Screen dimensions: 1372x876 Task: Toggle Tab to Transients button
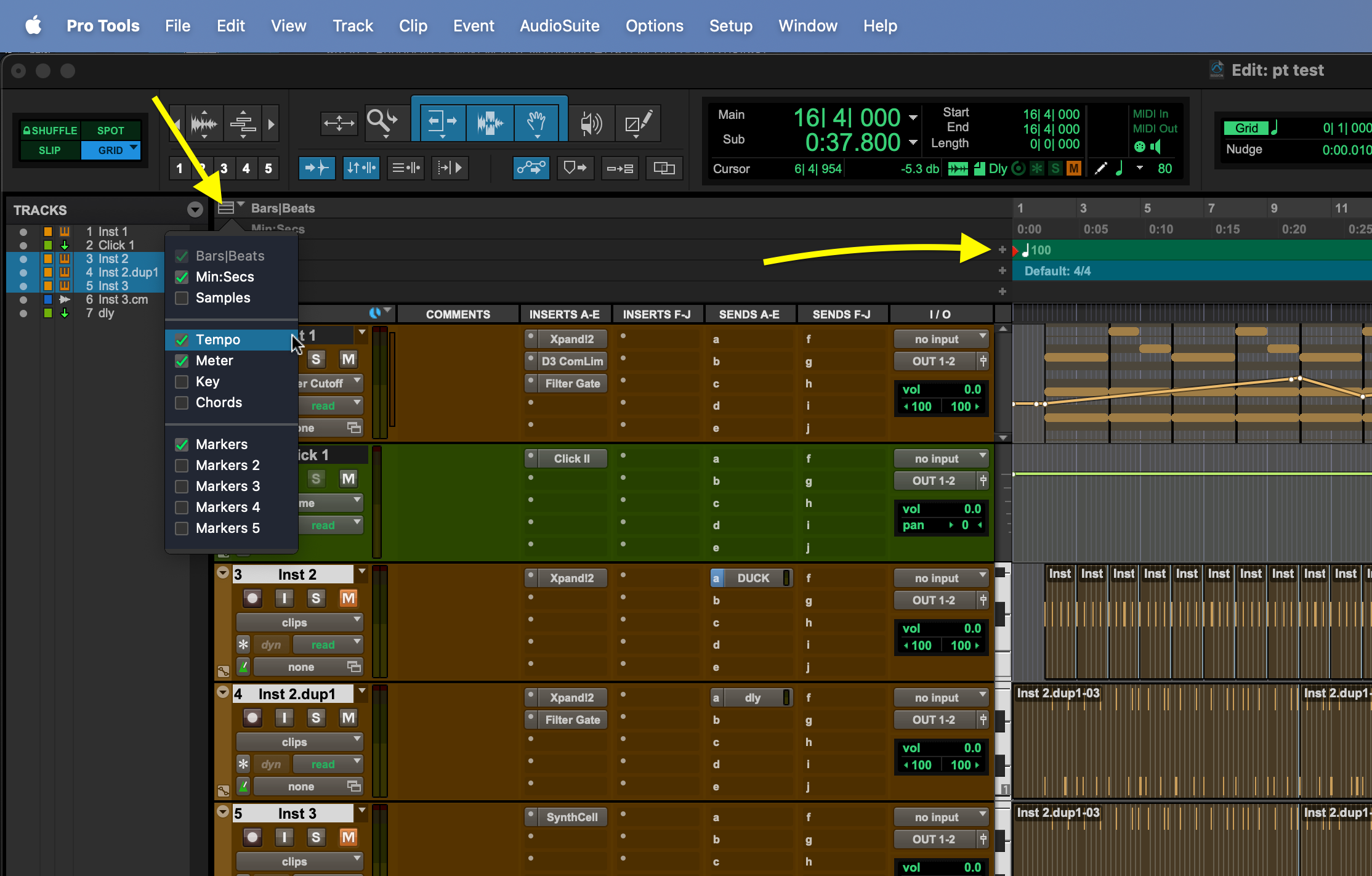point(317,168)
